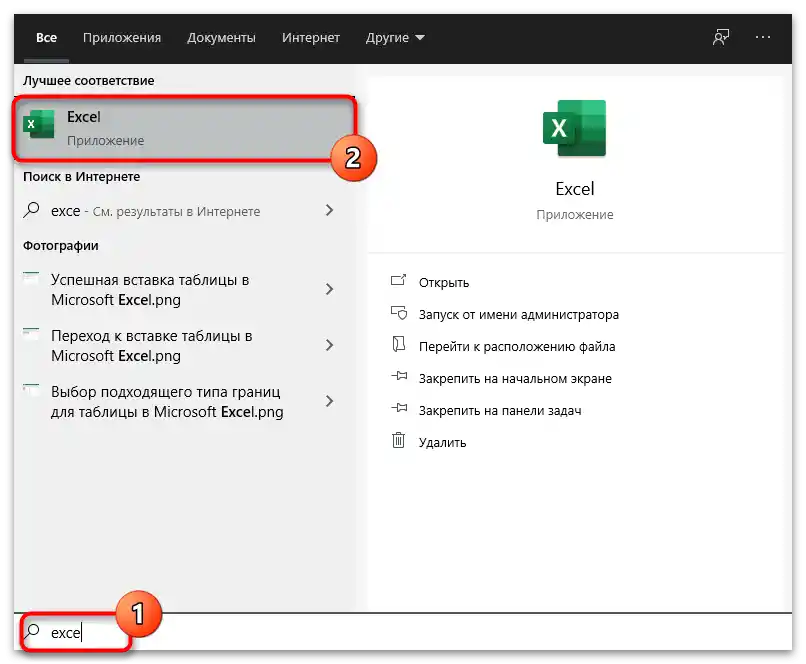The height and width of the screenshot is (664, 806).
Task: Open the three-dots options menu
Action: (x=763, y=37)
